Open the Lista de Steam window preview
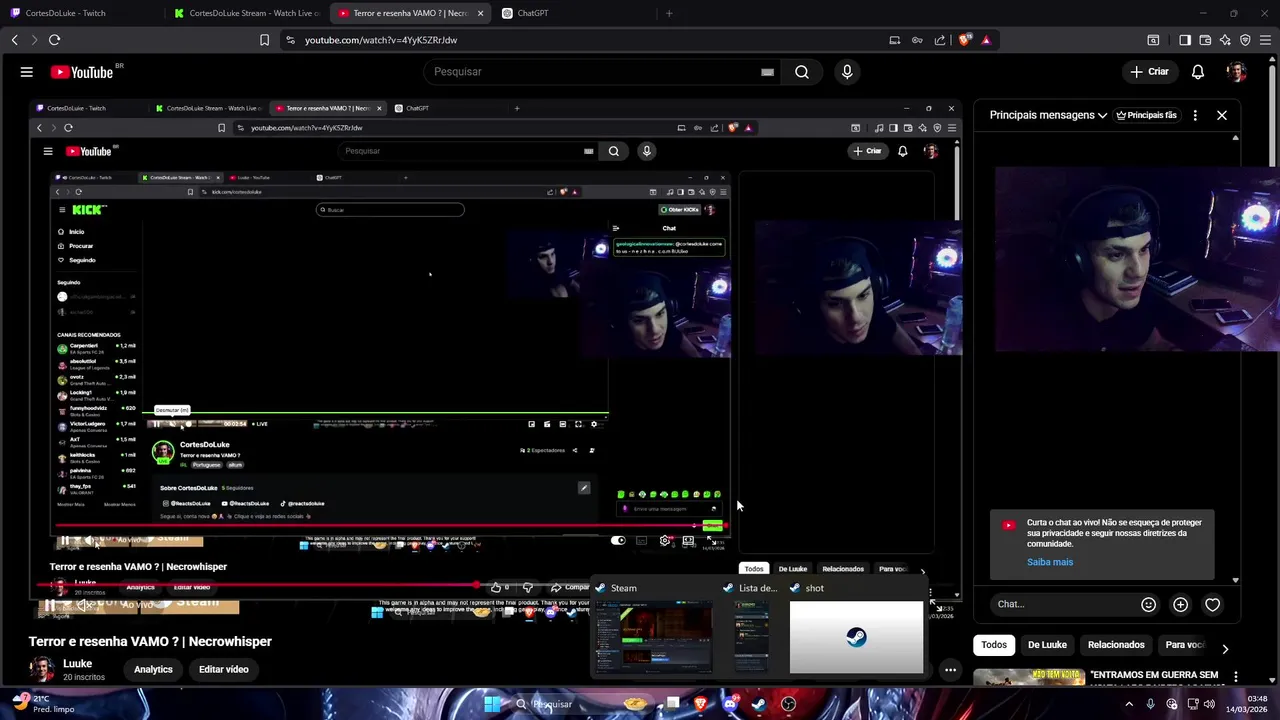The height and width of the screenshot is (720, 1280). (752, 637)
